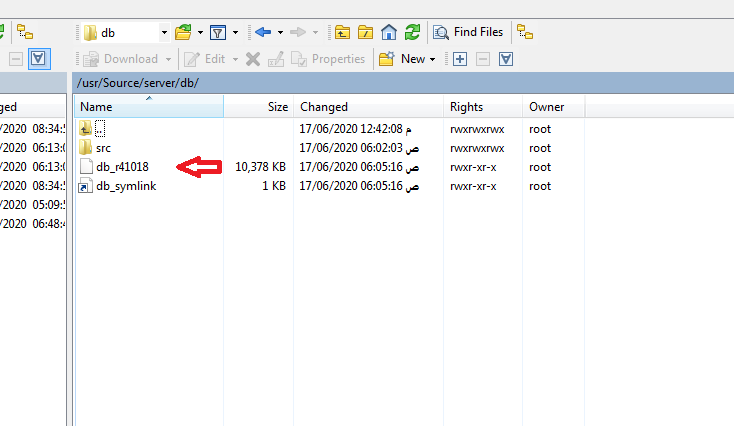Expand the Download options arrow
Image resolution: width=734 pixels, height=426 pixels.
(x=169, y=59)
